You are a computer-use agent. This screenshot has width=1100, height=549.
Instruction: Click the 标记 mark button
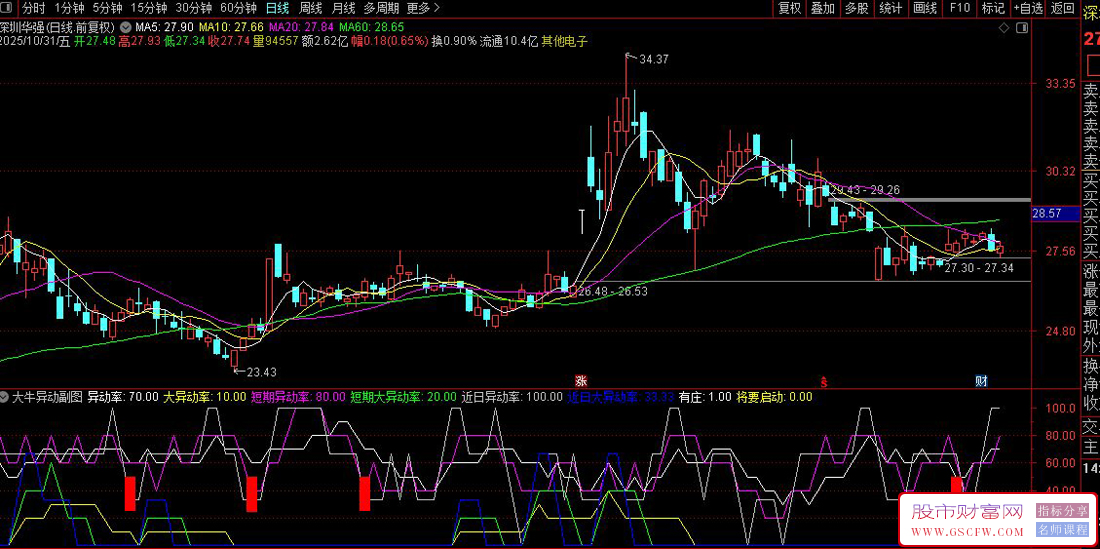[993, 8]
